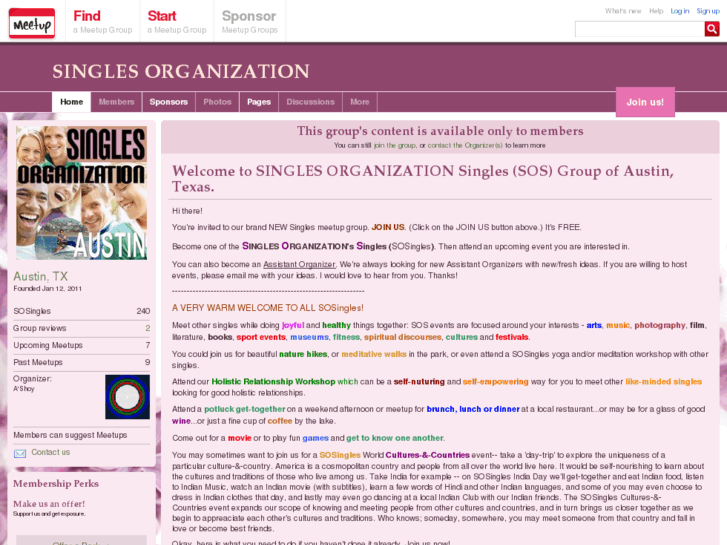Click the organizer name A'Shoy
727x545 pixels.
[x=24, y=389]
